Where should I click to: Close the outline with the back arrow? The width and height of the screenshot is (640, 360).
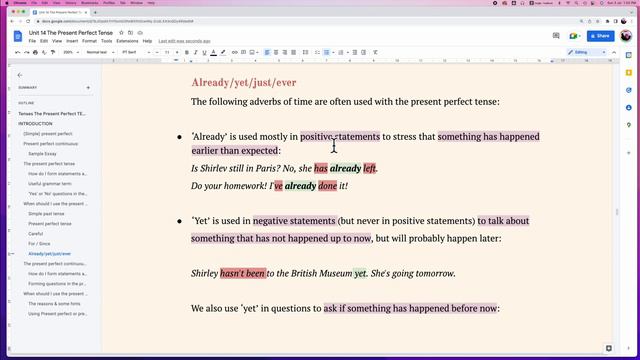[20, 75]
